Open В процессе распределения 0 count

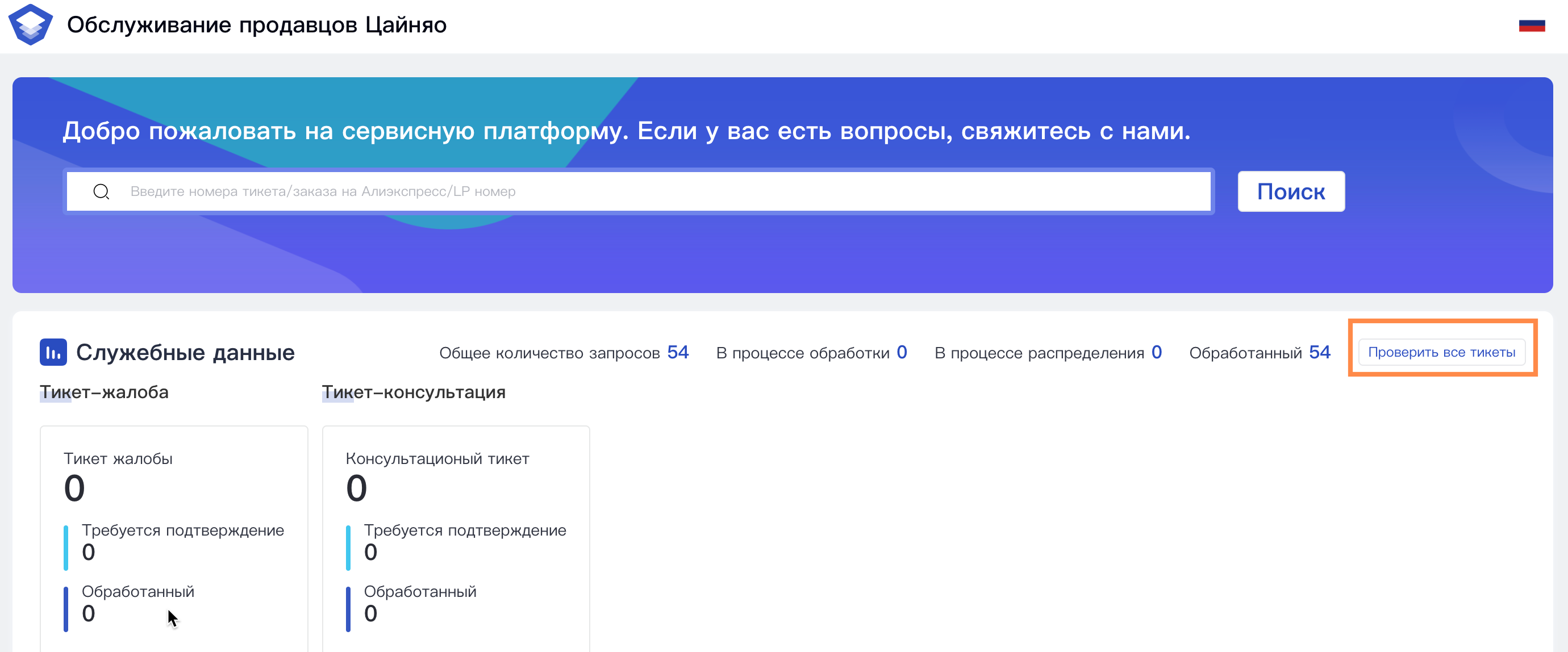[x=1157, y=353]
